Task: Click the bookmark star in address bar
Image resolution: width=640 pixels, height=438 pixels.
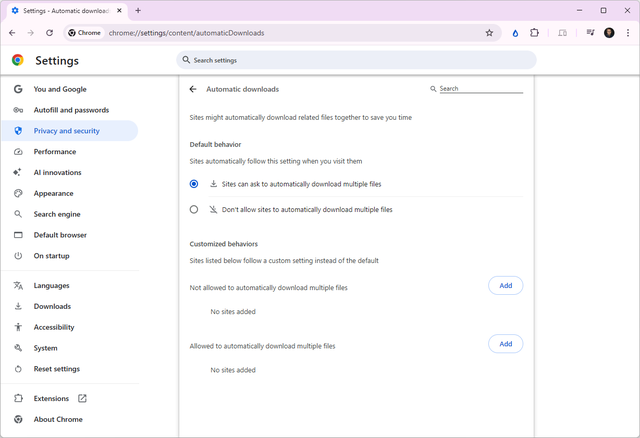Action: pyautogui.click(x=489, y=32)
